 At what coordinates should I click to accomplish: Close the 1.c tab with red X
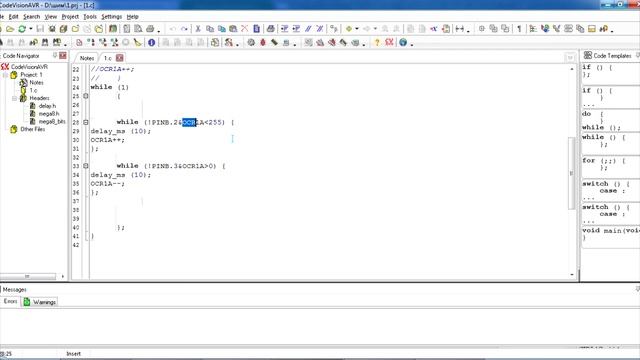pyautogui.click(x=120, y=58)
